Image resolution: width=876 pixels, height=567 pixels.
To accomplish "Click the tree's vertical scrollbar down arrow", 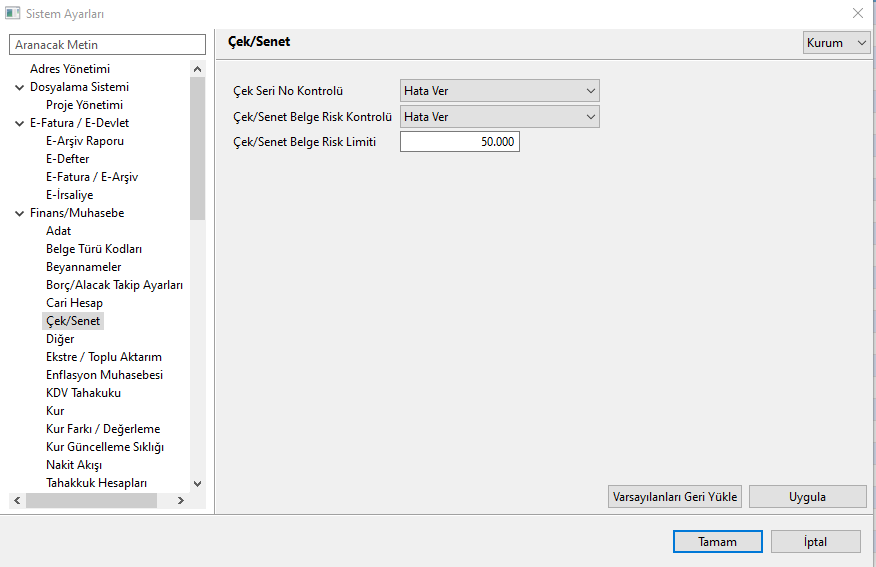I will (197, 483).
